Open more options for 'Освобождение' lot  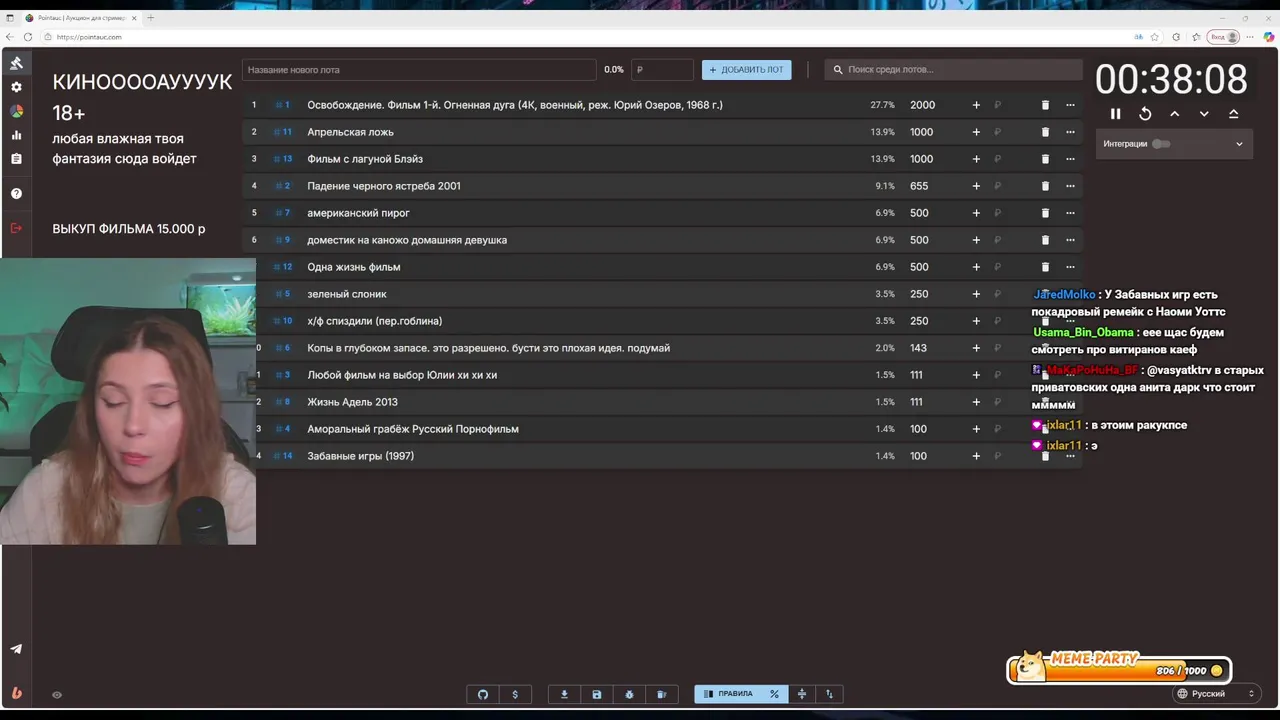[x=1070, y=105]
